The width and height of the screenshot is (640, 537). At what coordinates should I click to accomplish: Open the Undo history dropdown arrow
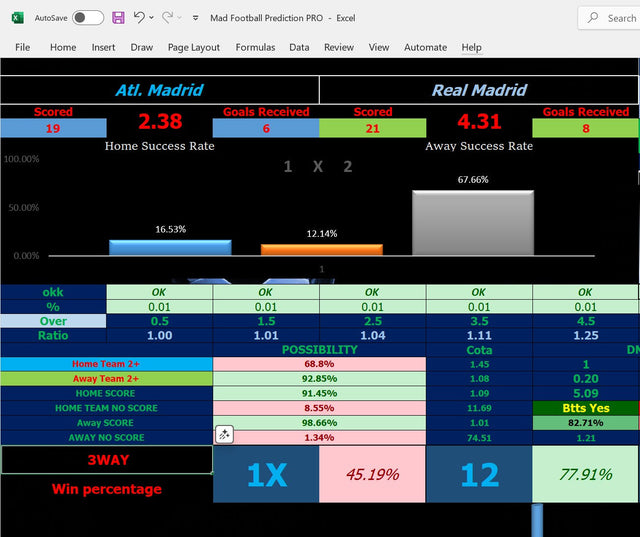point(152,18)
